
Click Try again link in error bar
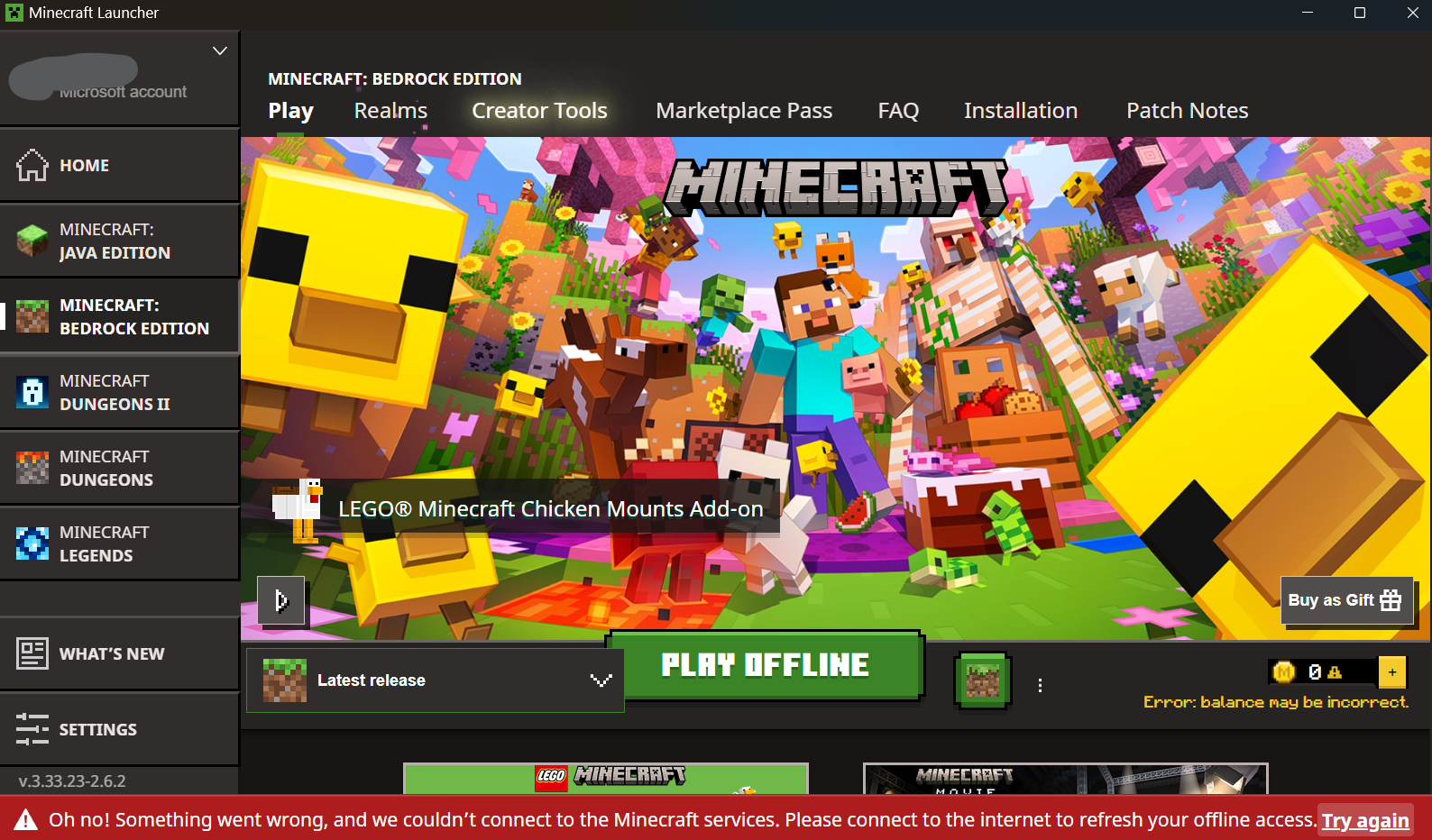[1365, 821]
